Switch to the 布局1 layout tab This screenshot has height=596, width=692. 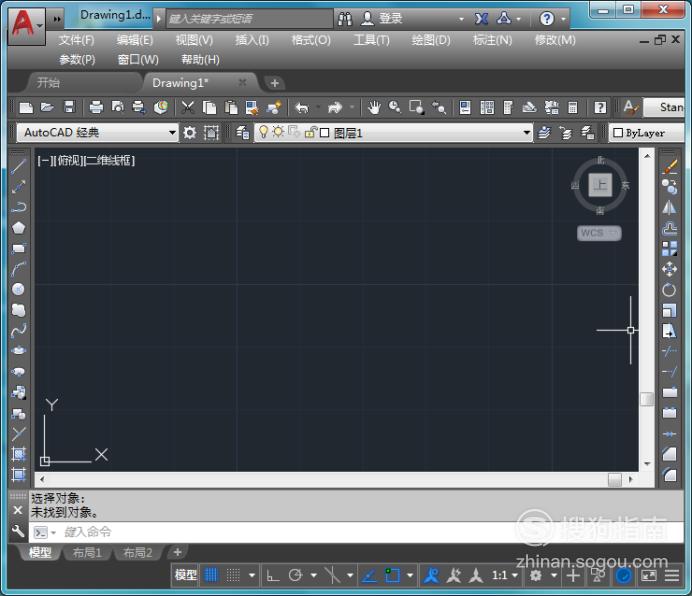click(87, 553)
